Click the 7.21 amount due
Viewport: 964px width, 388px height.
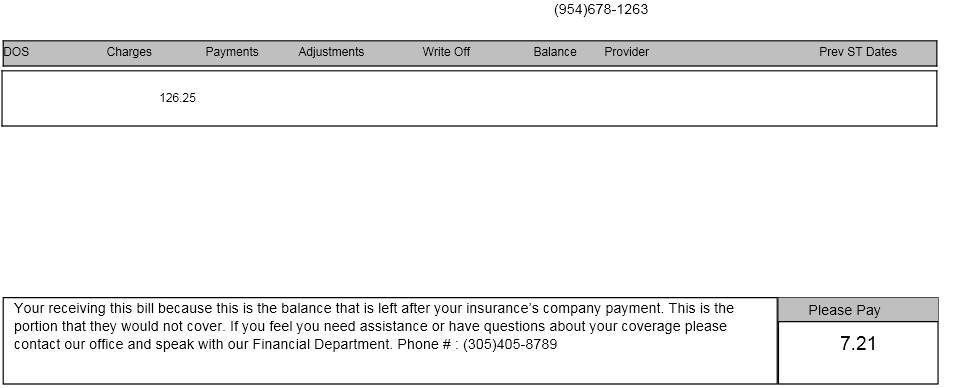[x=858, y=344]
